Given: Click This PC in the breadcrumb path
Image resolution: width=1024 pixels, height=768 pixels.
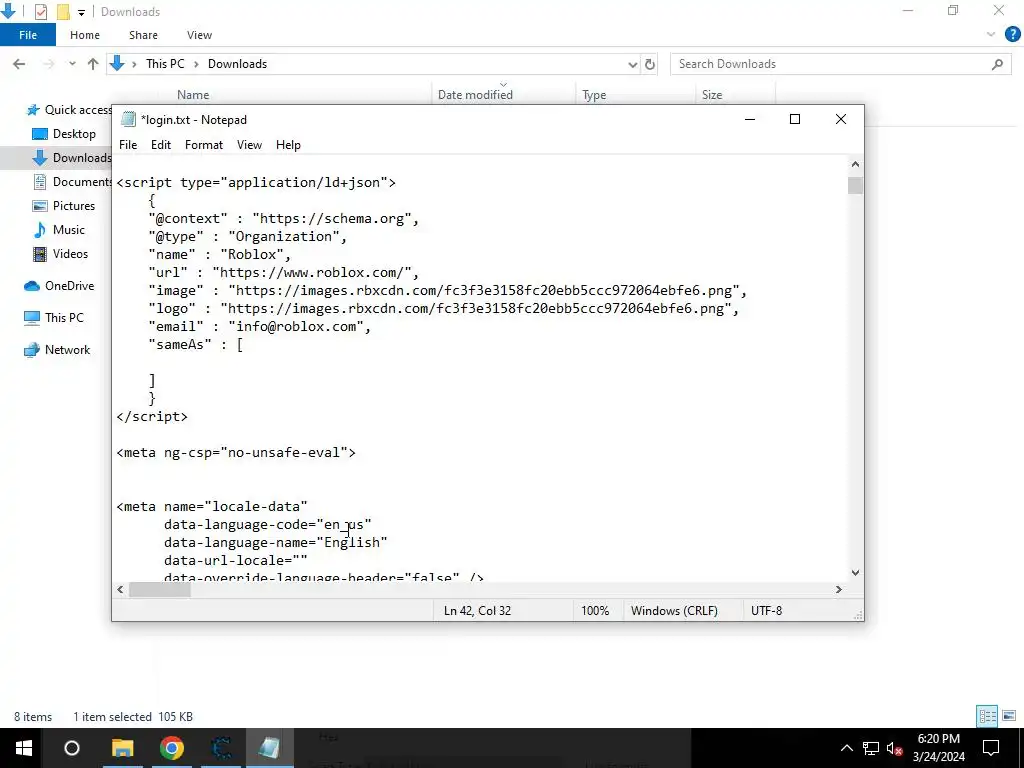Looking at the screenshot, I should (165, 64).
